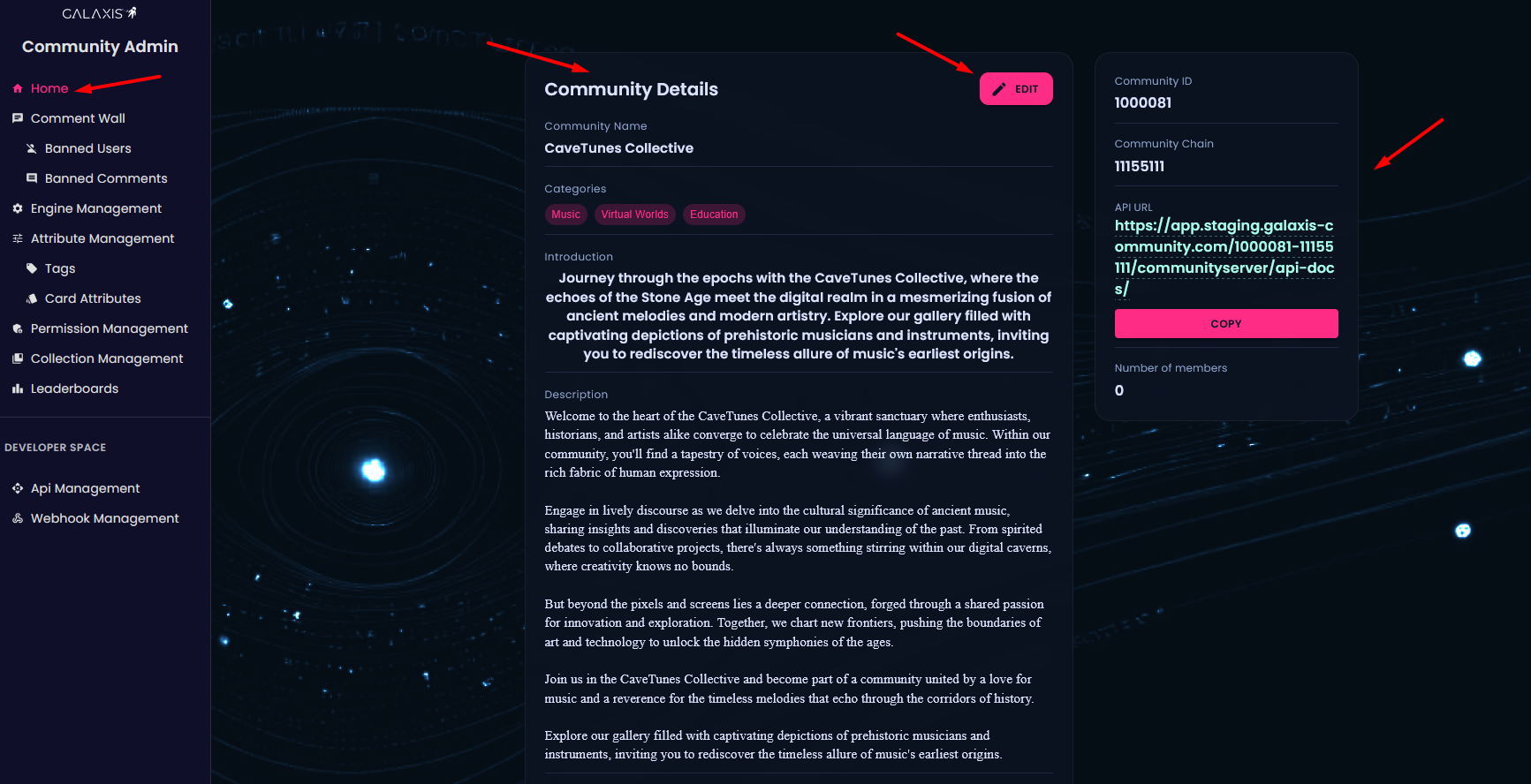The height and width of the screenshot is (784, 1531).
Task: Go to Collection Management page
Action: click(x=107, y=358)
